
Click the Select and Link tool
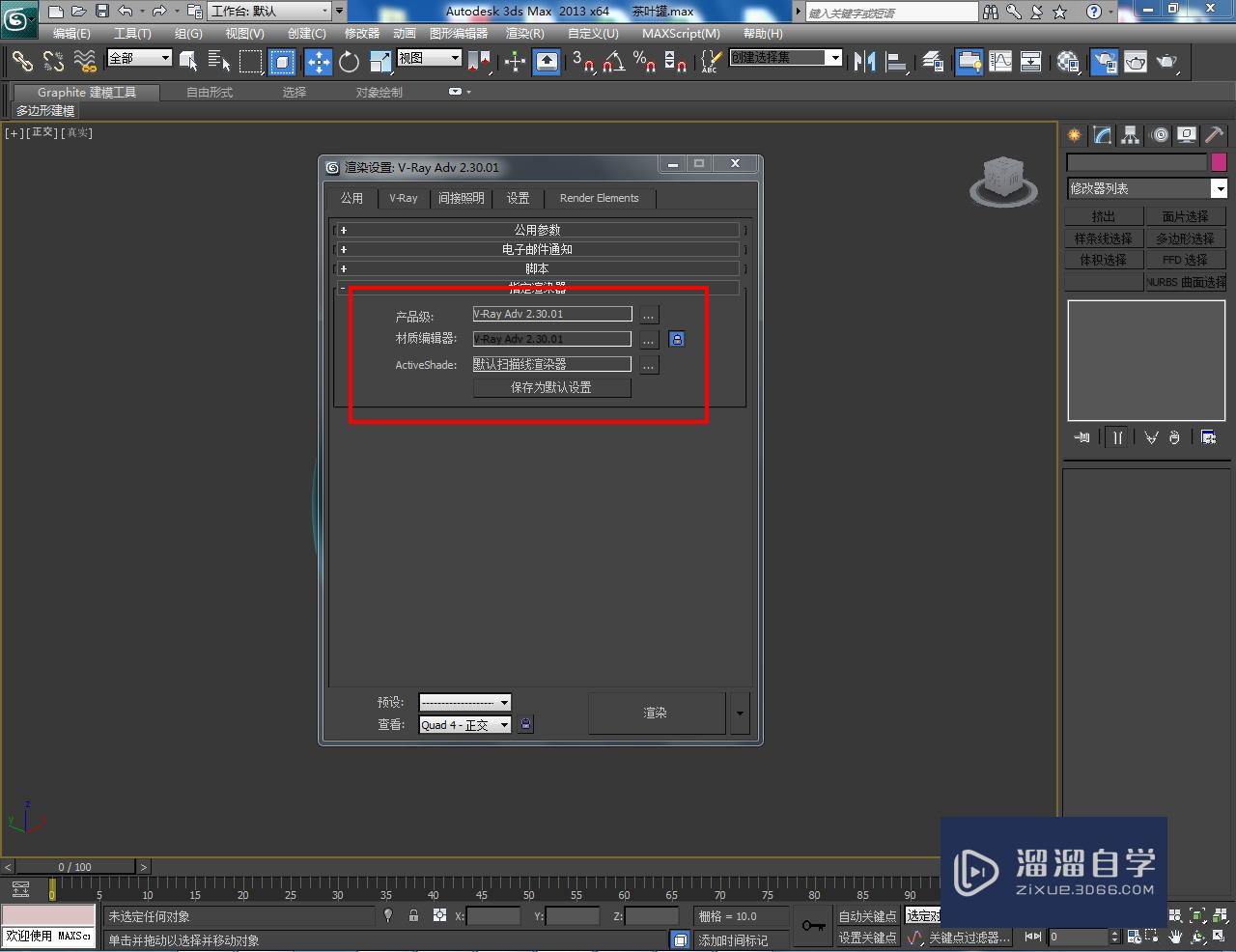pos(22,62)
